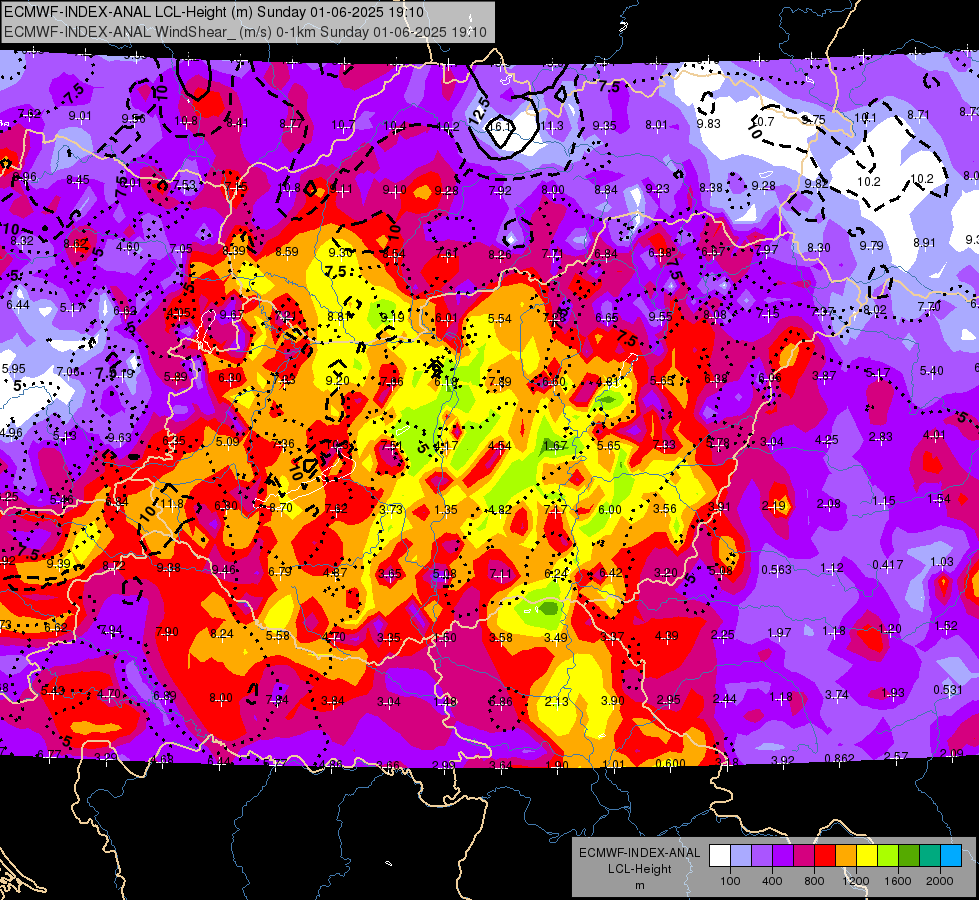
Task: Click the wind shear value 0.600
Action: 671,763
